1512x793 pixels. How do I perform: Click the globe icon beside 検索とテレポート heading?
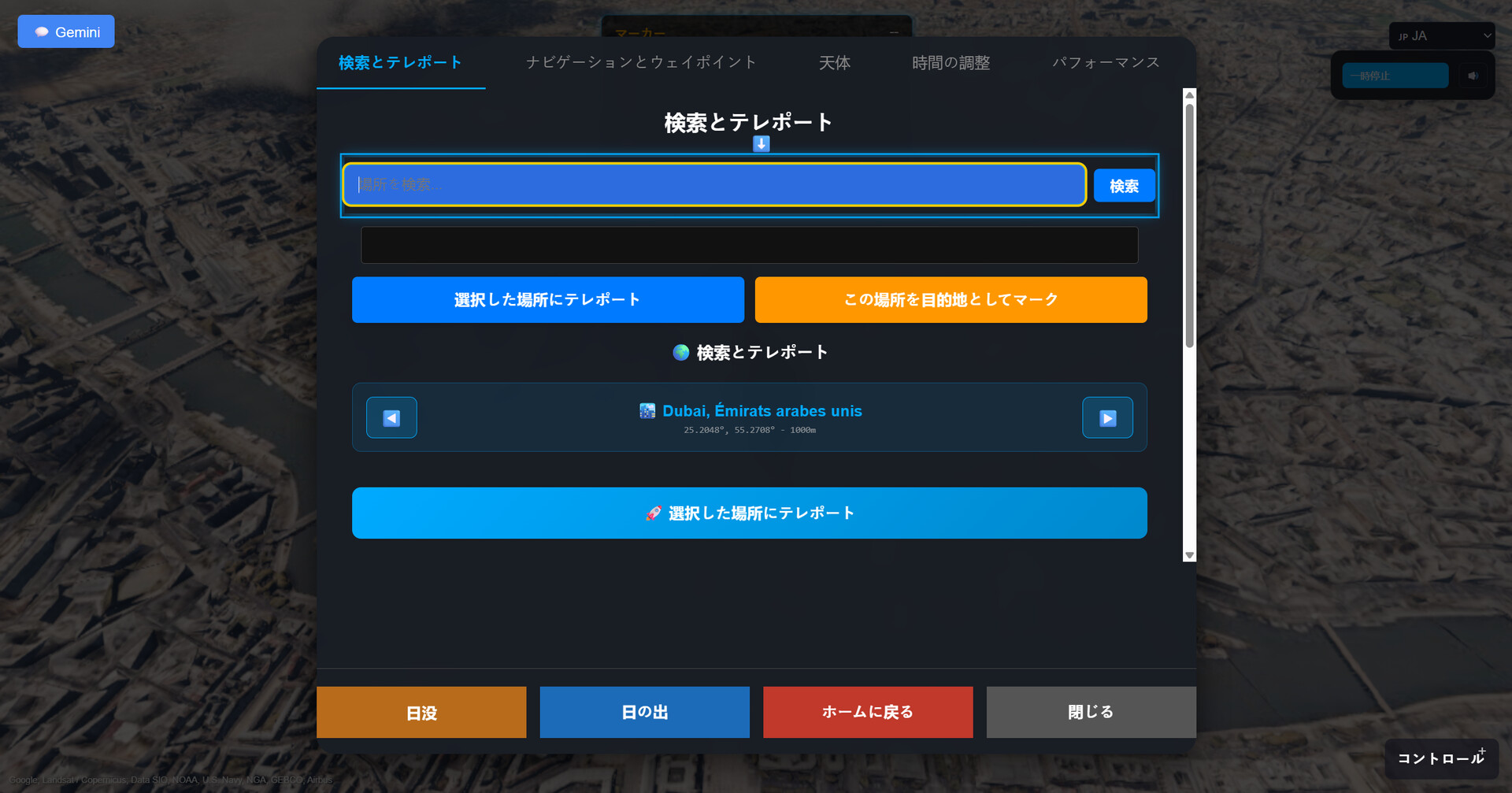click(x=681, y=353)
